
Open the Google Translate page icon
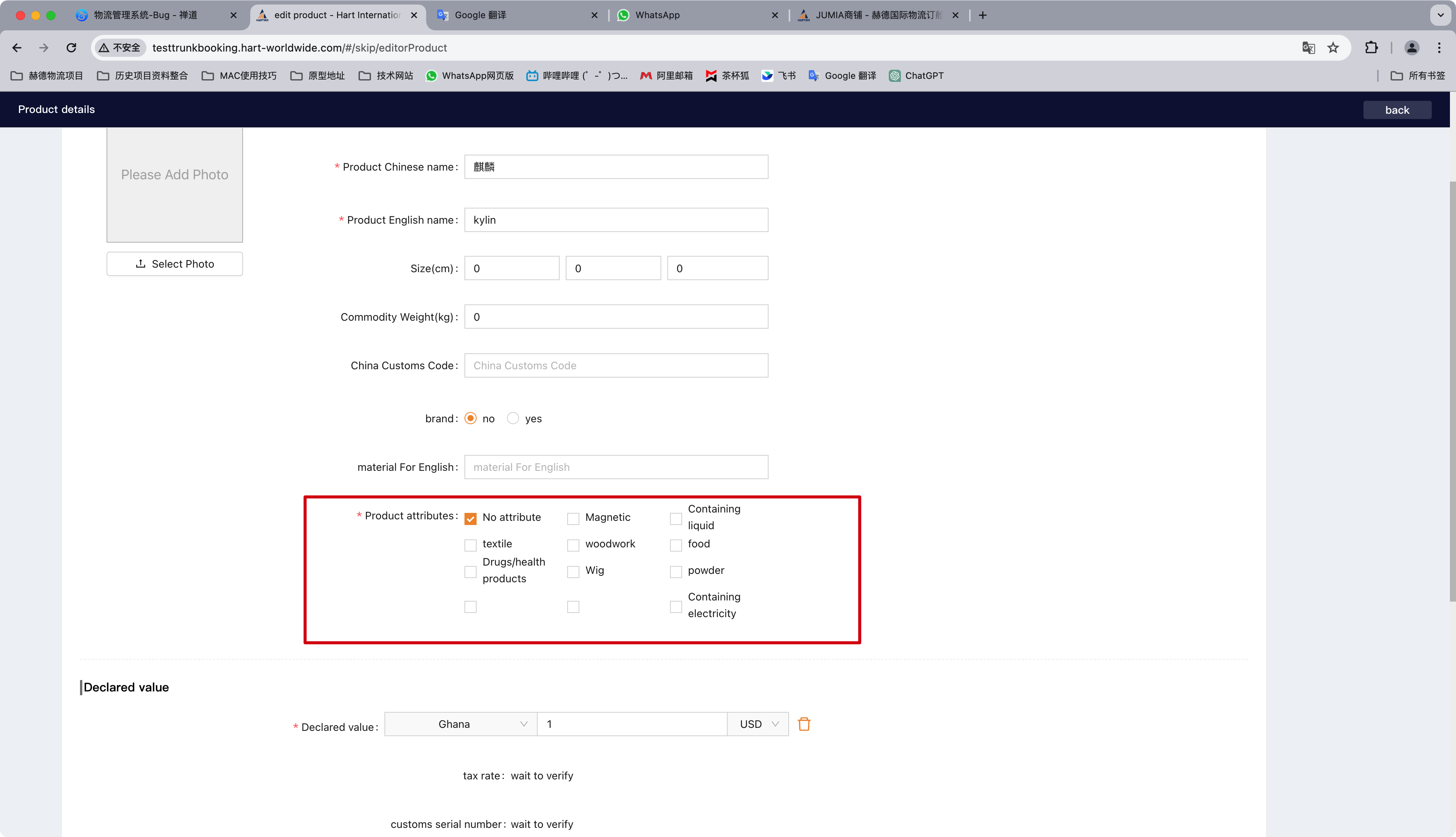click(x=1308, y=48)
